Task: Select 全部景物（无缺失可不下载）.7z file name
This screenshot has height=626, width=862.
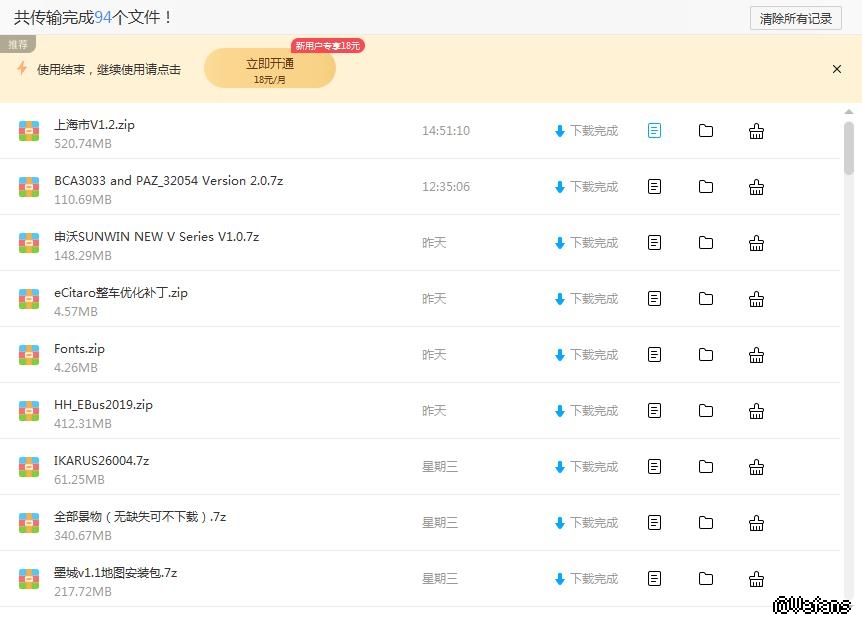Action: click(140, 517)
